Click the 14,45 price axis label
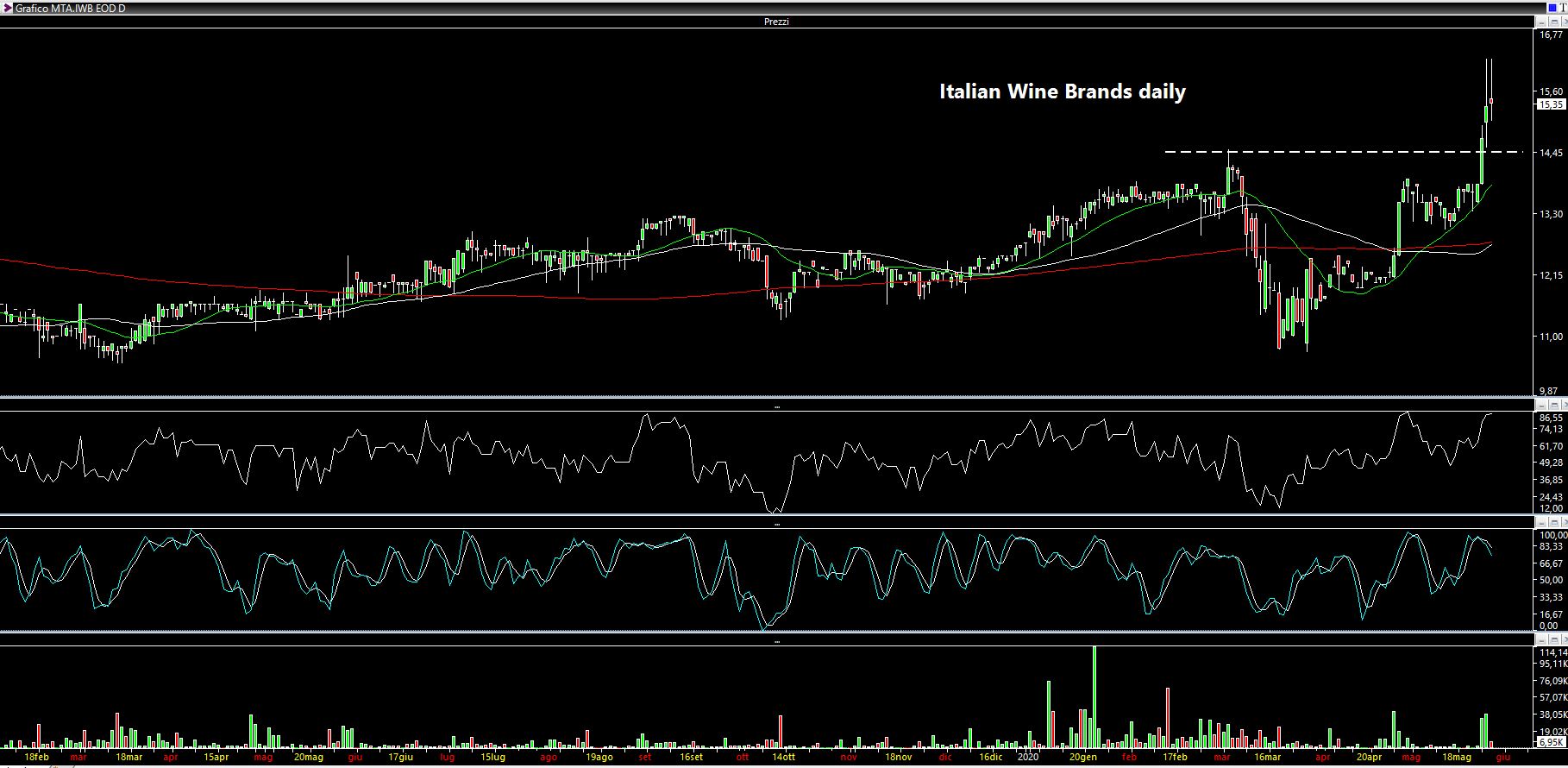This screenshot has width=1568, height=768. click(x=1551, y=154)
